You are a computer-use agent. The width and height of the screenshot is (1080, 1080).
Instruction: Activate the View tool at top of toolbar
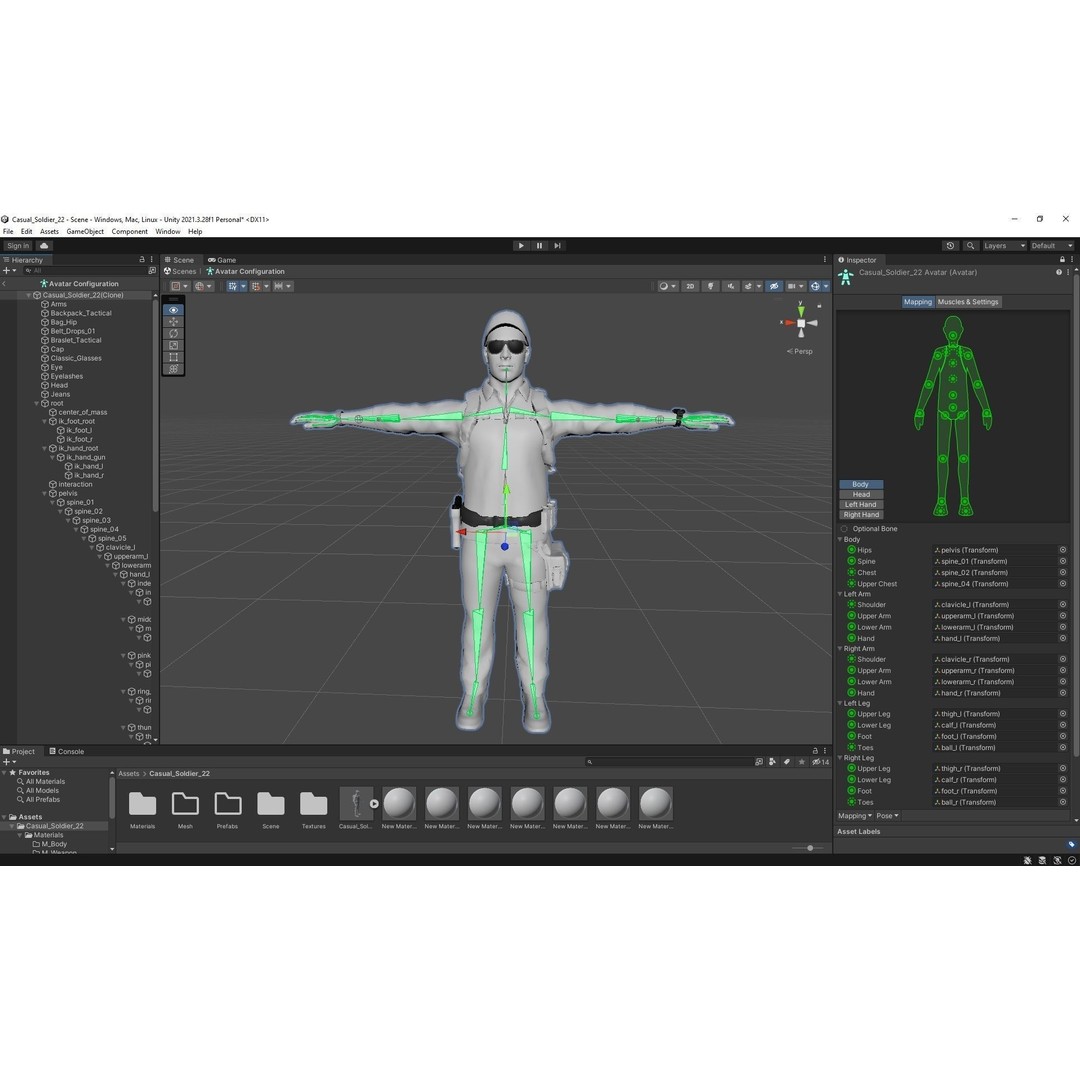(x=173, y=310)
